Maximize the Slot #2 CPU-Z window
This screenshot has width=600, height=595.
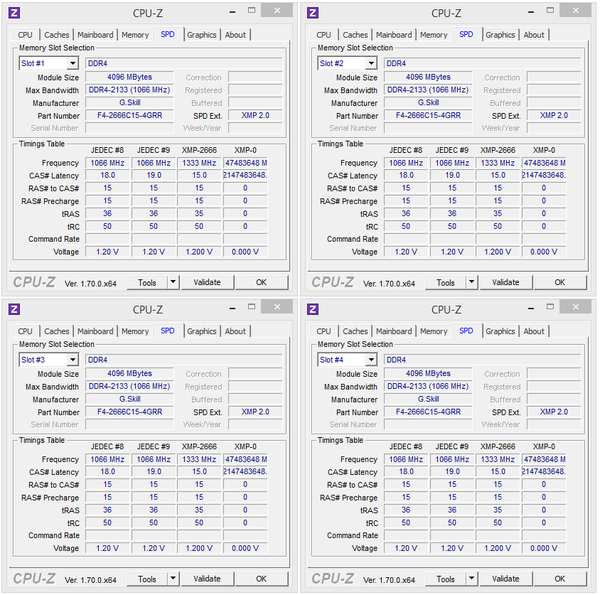pyautogui.click(x=550, y=11)
